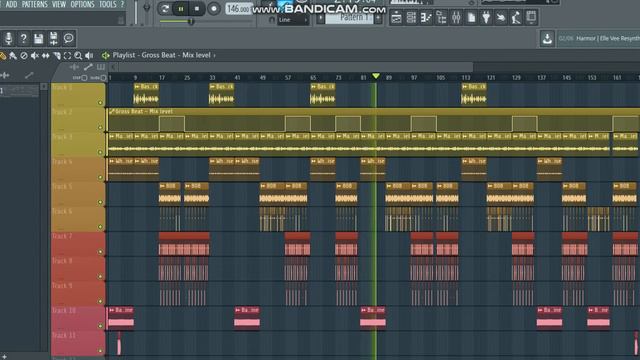Viewport: 640px width, 360px height.
Task: Toggle the slide checkbox
Action: (103, 78)
